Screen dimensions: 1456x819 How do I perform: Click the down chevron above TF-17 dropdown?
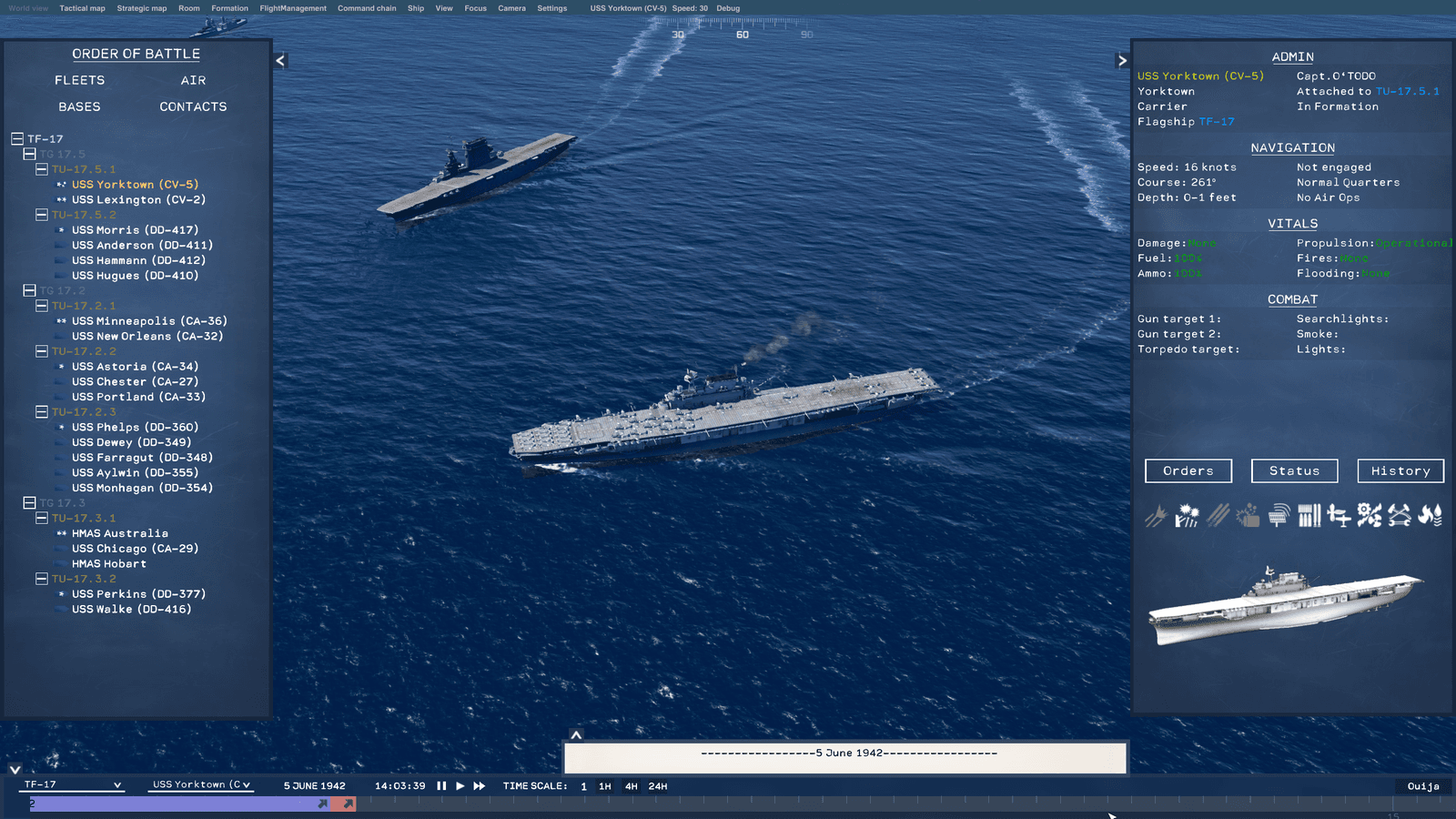tap(15, 770)
